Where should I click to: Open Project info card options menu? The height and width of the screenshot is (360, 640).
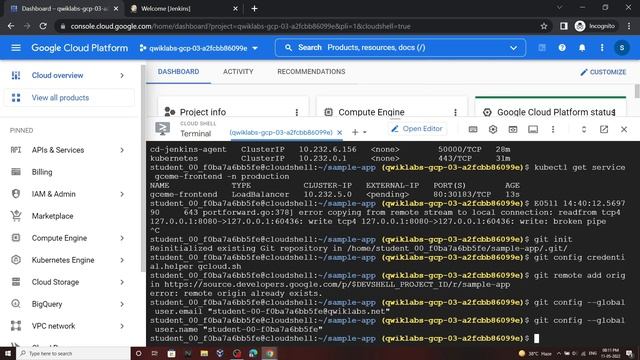coord(297,112)
